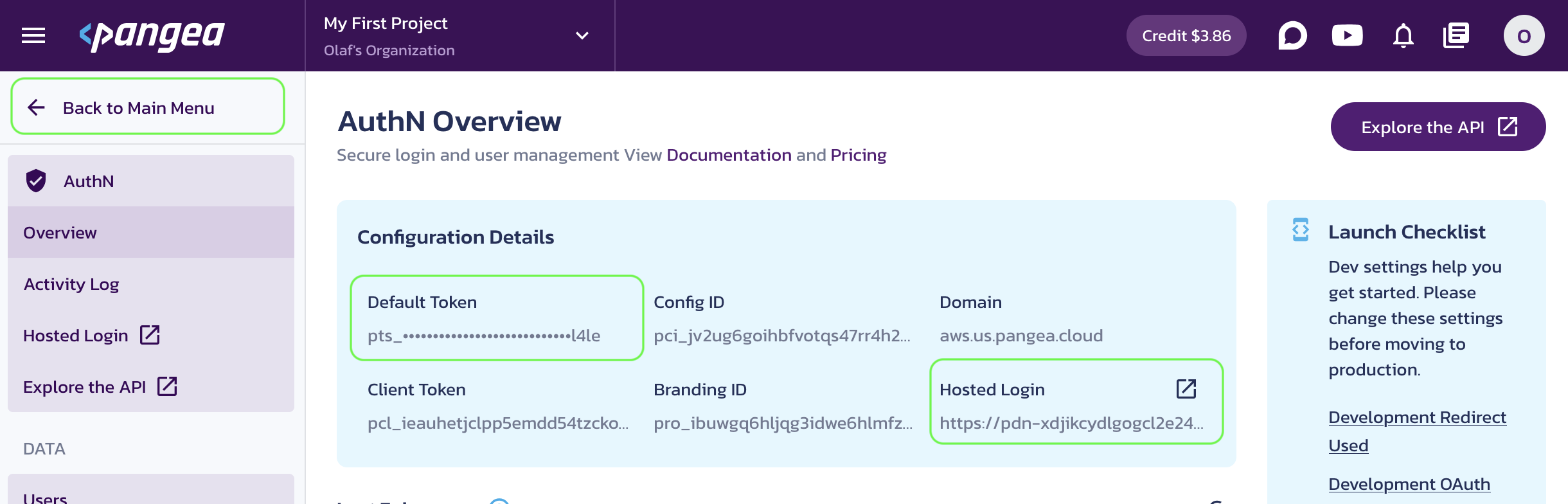Image resolution: width=1568 pixels, height=504 pixels.
Task: Open Hosted Login external-link icon in Configuration Details
Action: point(1186,388)
